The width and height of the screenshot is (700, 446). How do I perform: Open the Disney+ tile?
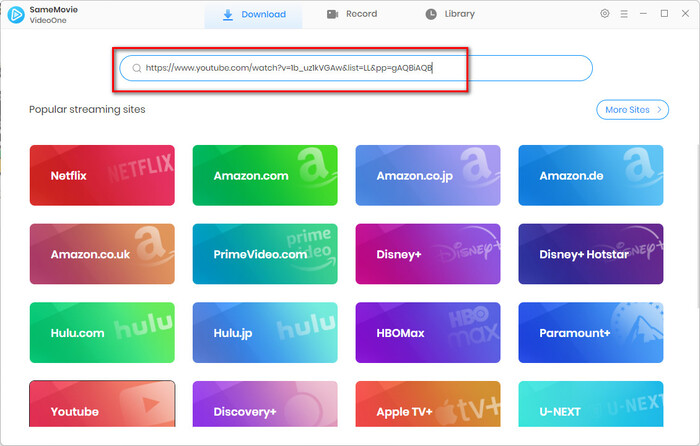click(428, 254)
